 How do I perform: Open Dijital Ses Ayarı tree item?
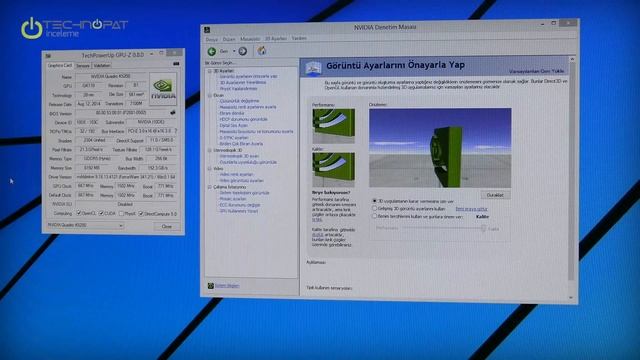(x=234, y=125)
